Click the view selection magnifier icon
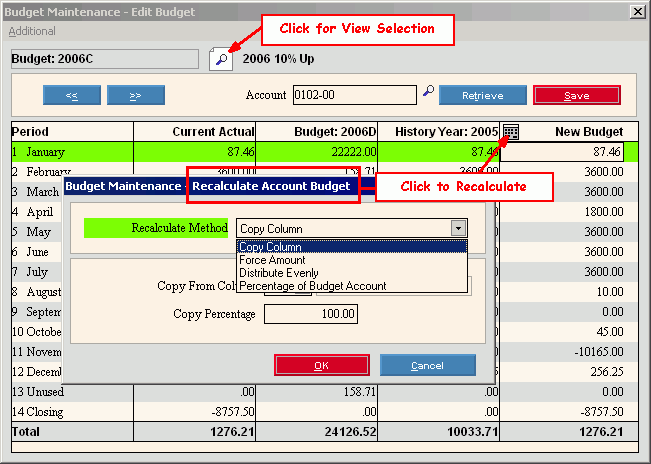The height and width of the screenshot is (464, 651). click(221, 59)
